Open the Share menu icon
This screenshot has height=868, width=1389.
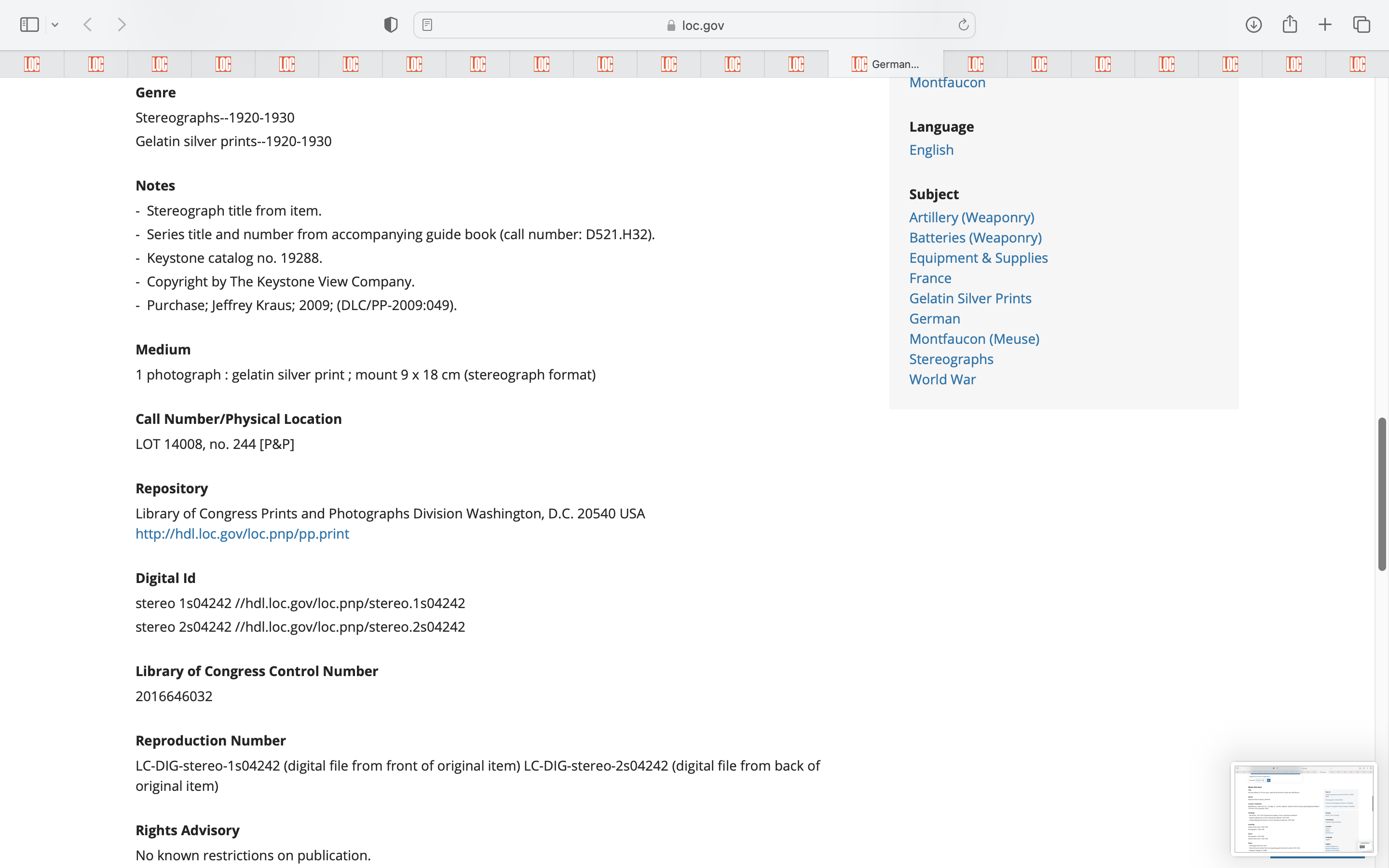(x=1290, y=25)
